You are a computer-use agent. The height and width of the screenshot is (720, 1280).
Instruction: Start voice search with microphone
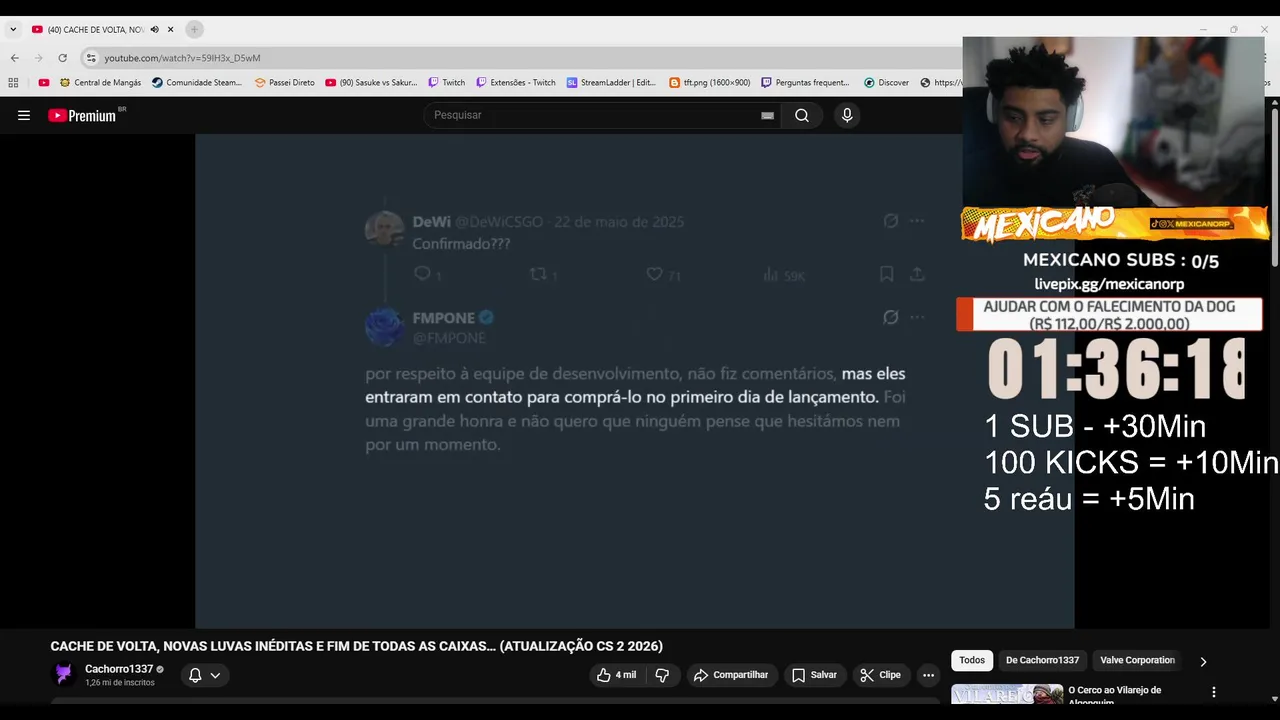(x=847, y=115)
